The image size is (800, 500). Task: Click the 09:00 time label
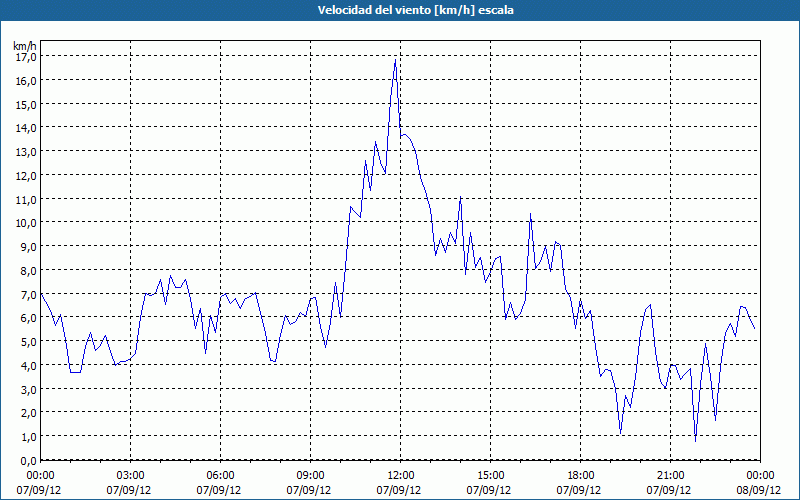tap(310, 476)
